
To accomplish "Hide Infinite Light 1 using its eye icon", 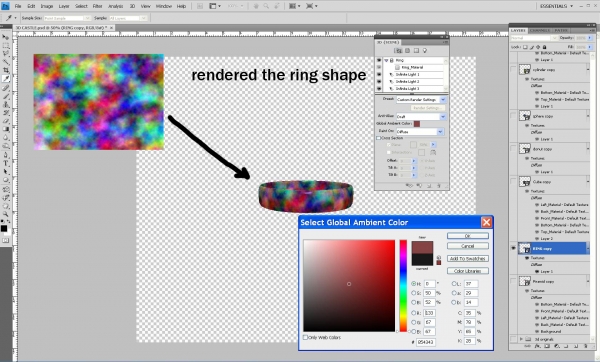I will (x=379, y=75).
